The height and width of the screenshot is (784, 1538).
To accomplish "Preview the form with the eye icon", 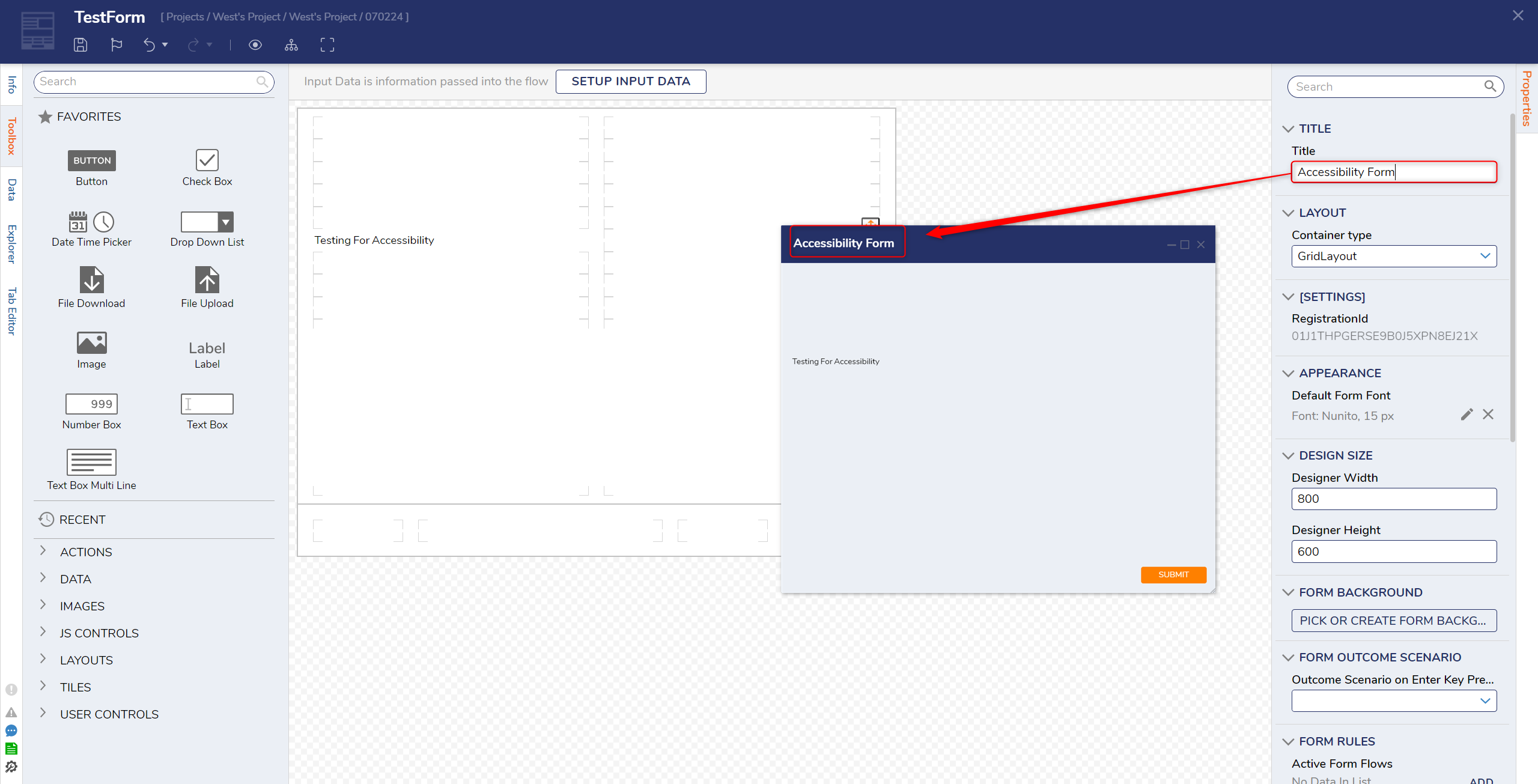I will coord(255,44).
